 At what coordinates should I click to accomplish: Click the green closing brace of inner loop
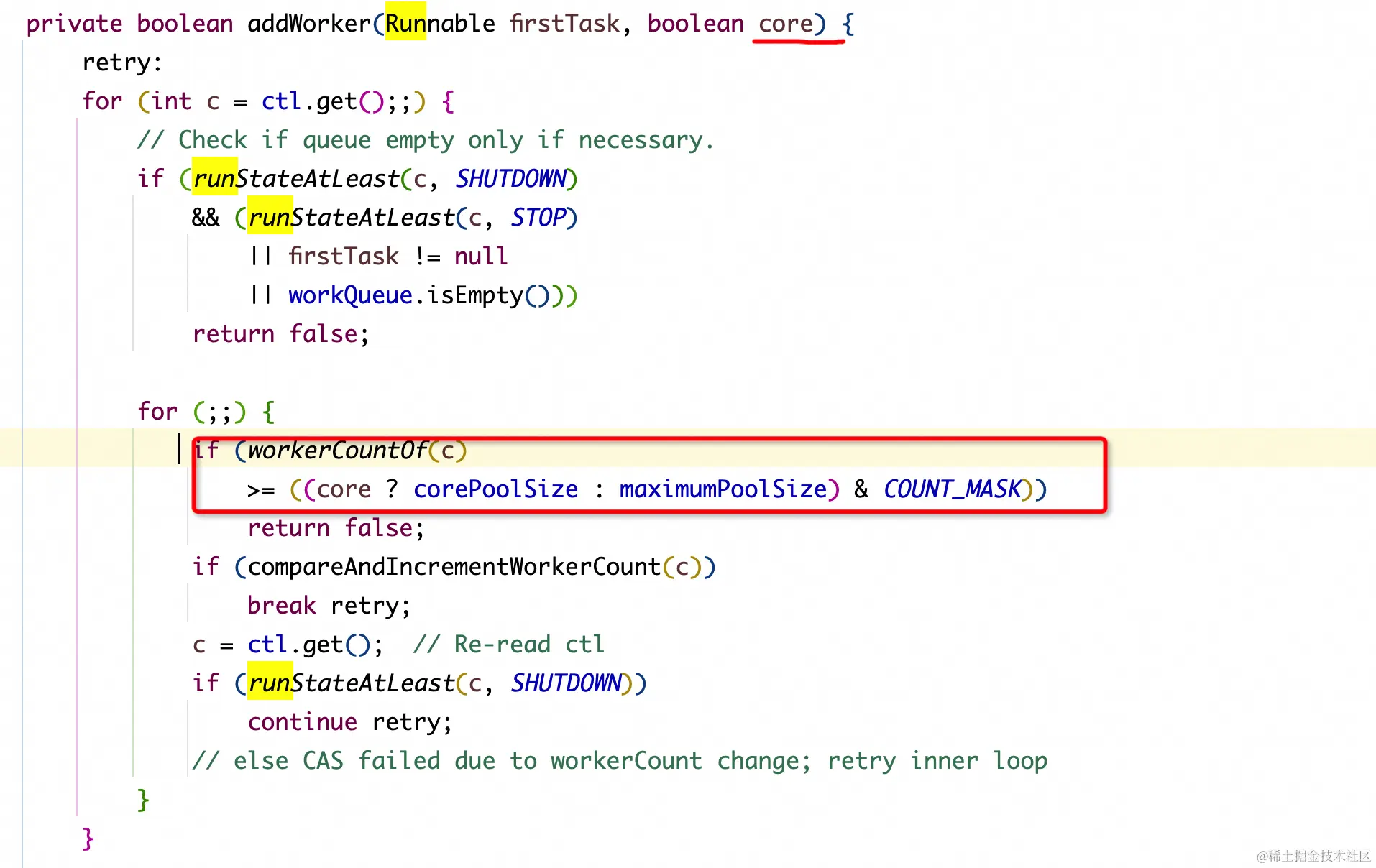(143, 800)
